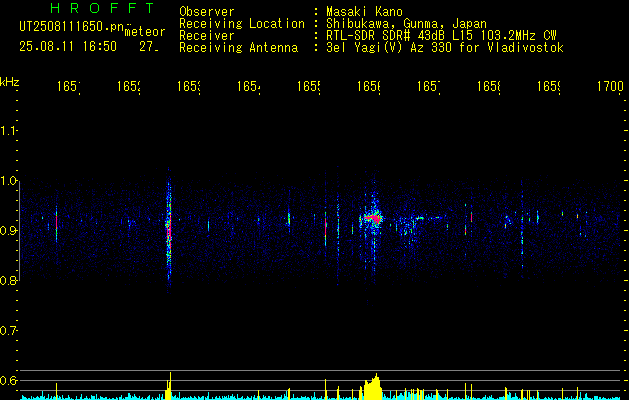
Task: Click the date 25.08.11 16:50
Action: 68,47
